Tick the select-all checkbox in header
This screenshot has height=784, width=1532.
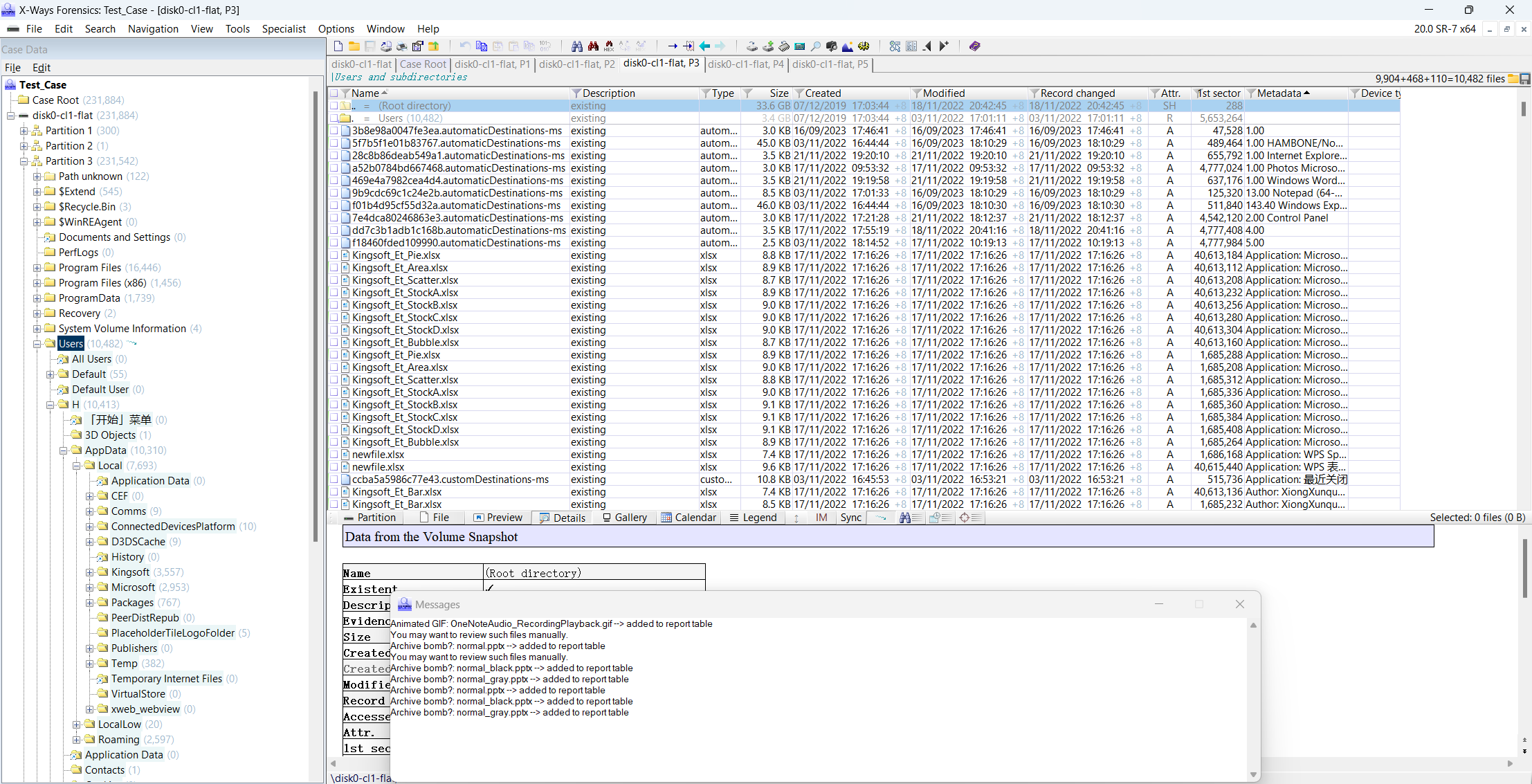[334, 93]
